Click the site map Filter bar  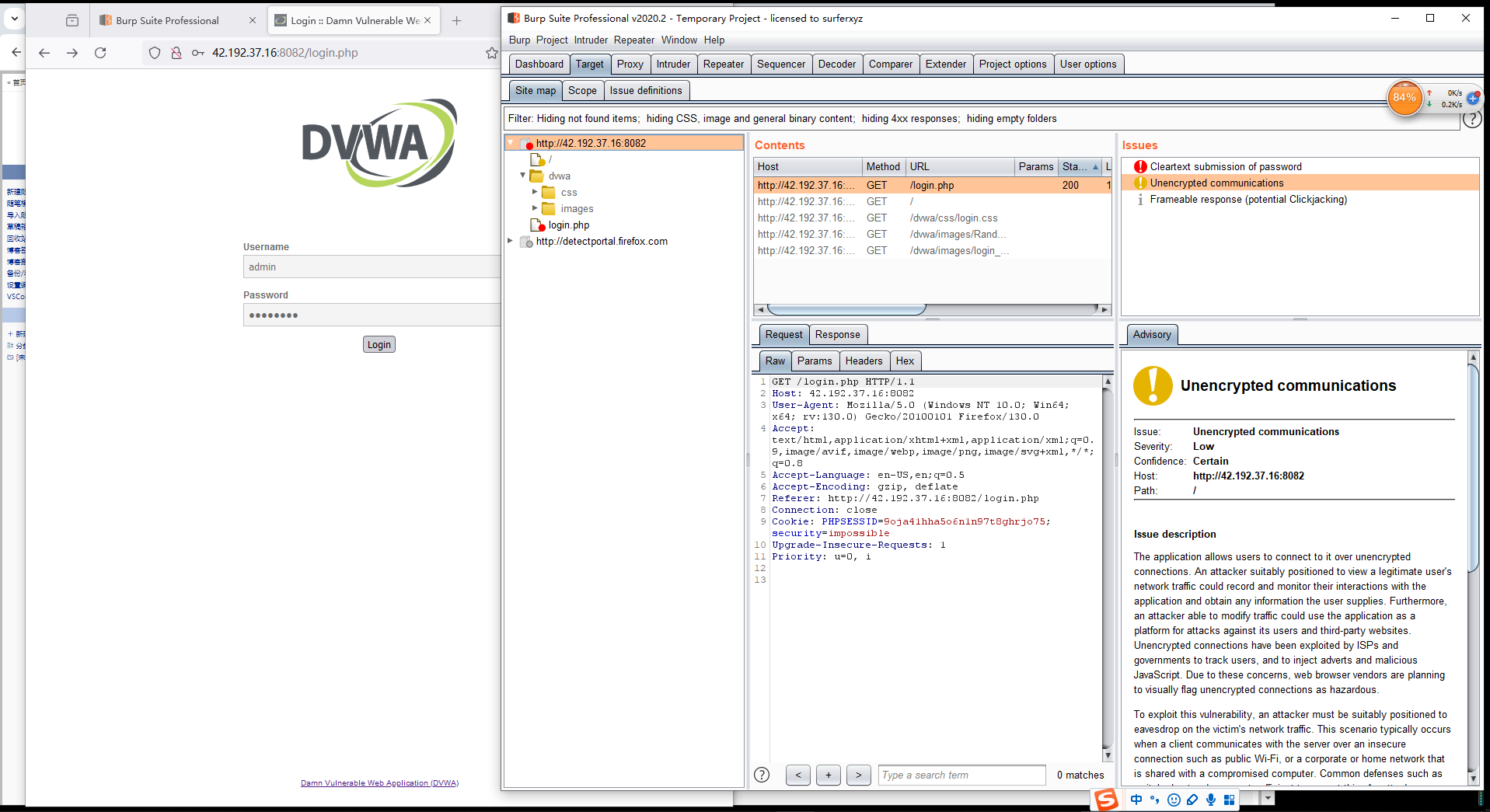[983, 119]
